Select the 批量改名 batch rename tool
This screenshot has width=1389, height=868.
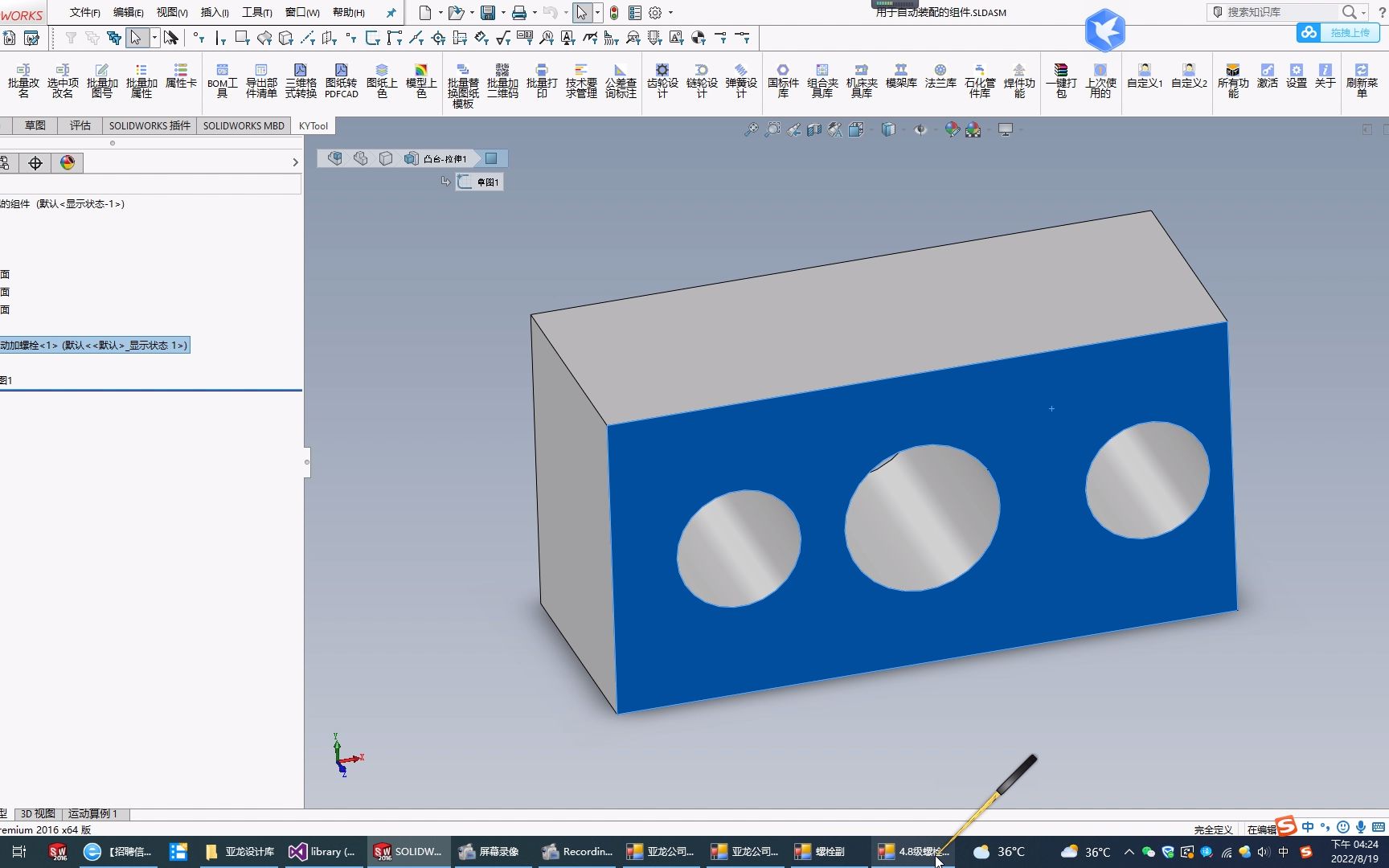pos(23,80)
